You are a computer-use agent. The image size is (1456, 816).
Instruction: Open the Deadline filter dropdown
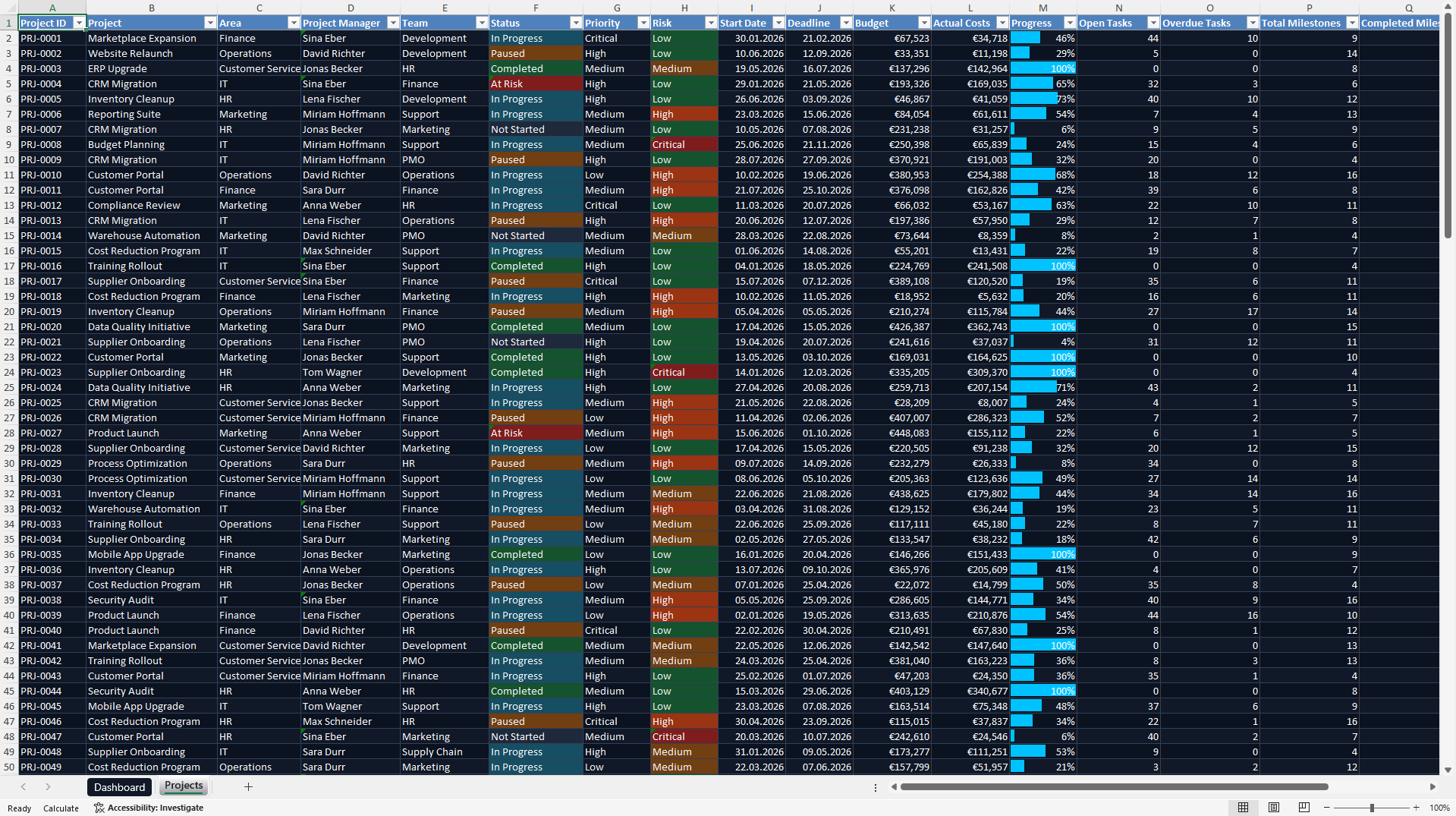(846, 23)
